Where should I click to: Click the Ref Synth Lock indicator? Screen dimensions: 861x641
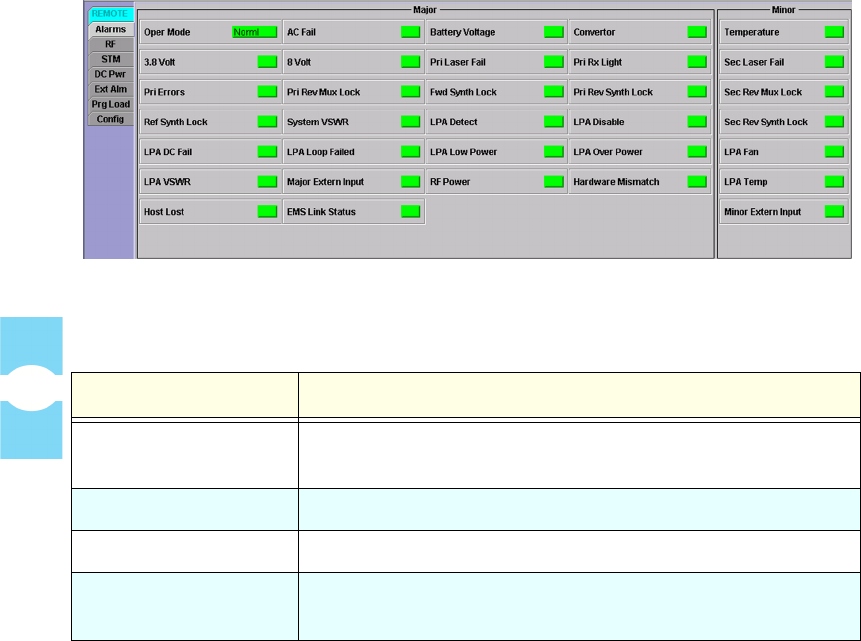pos(267,121)
